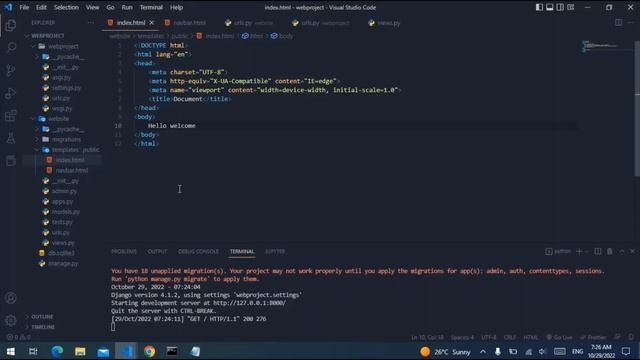Open errors and warnings status indicator

19,337
